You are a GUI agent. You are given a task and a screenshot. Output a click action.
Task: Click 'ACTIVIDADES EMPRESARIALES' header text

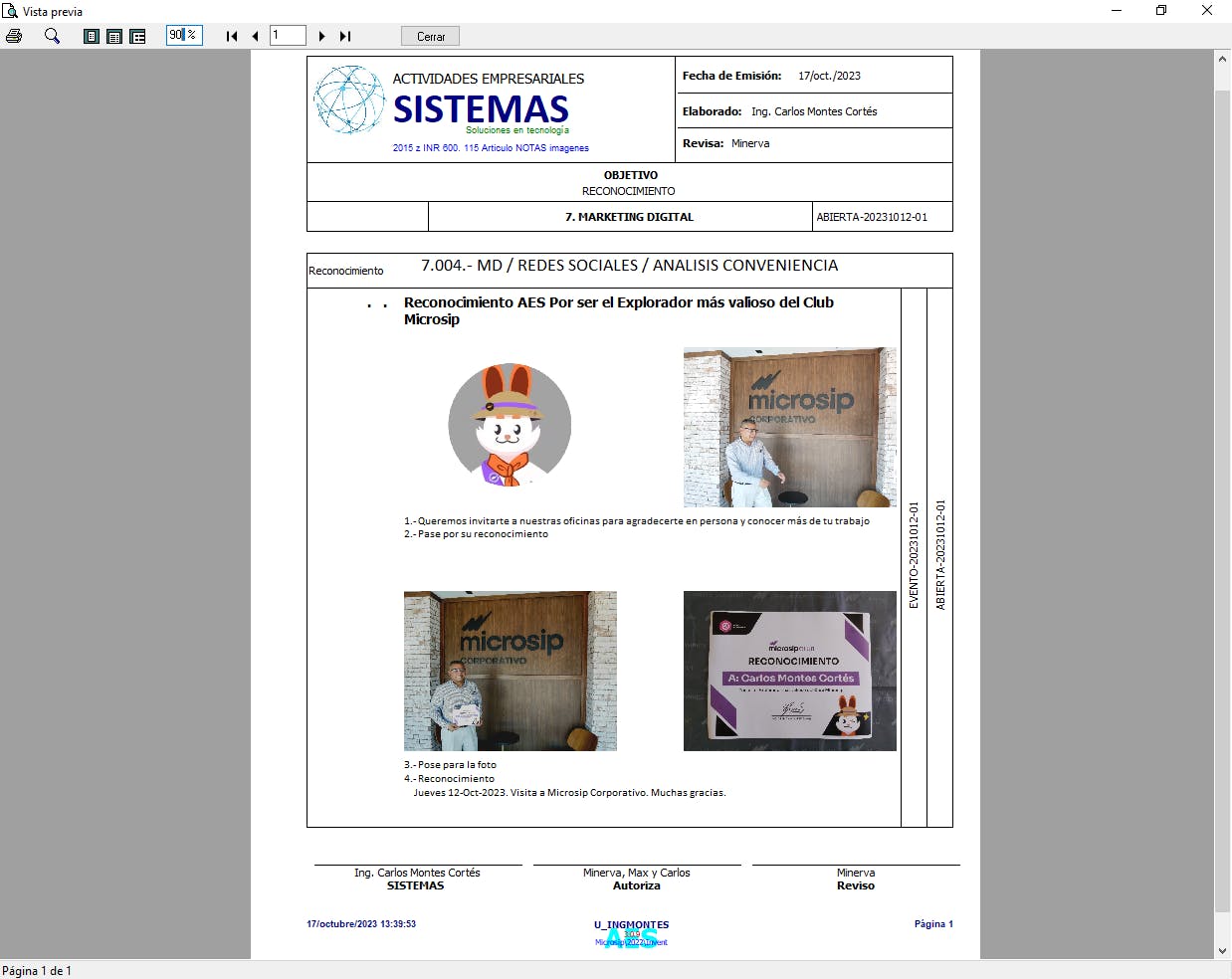pyautogui.click(x=488, y=79)
